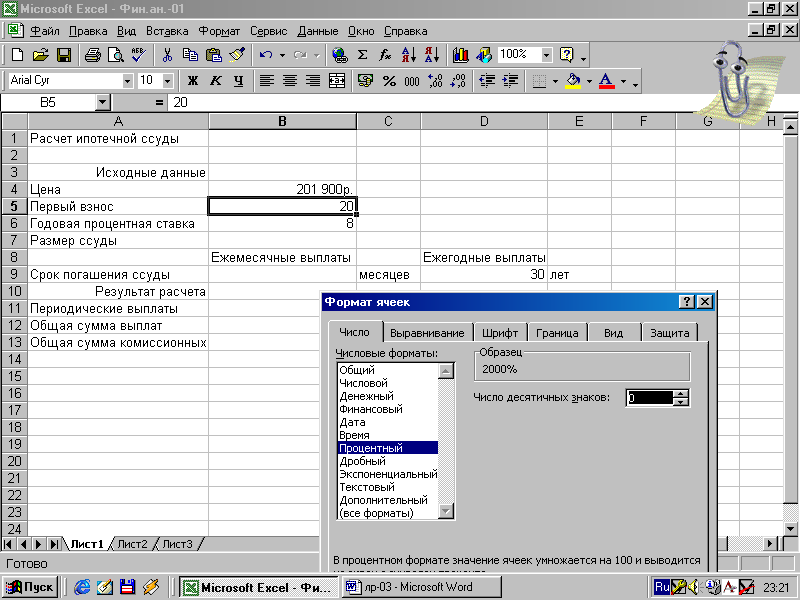The width and height of the screenshot is (800, 600).
Task: Open borders dropdown arrow
Action: [x=555, y=81]
